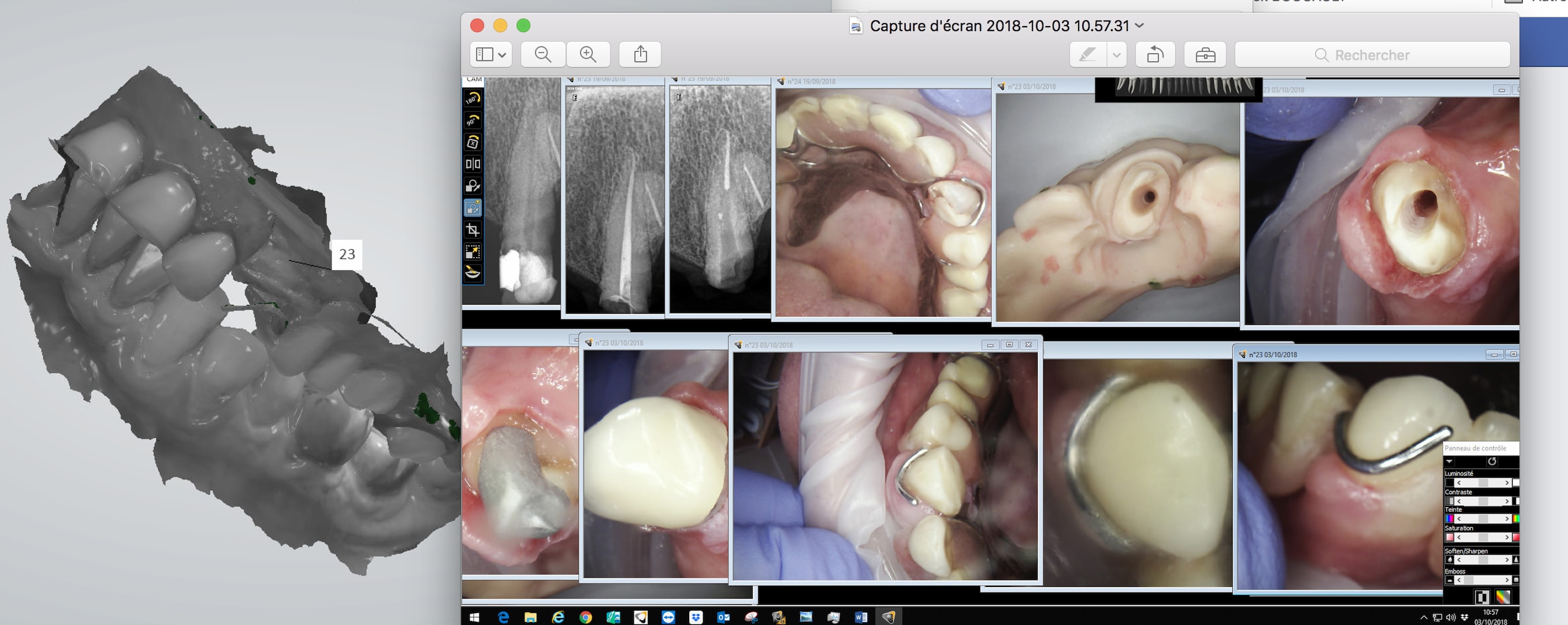Click the Rechercher search field
The image size is (1568, 625).
click(x=1372, y=55)
